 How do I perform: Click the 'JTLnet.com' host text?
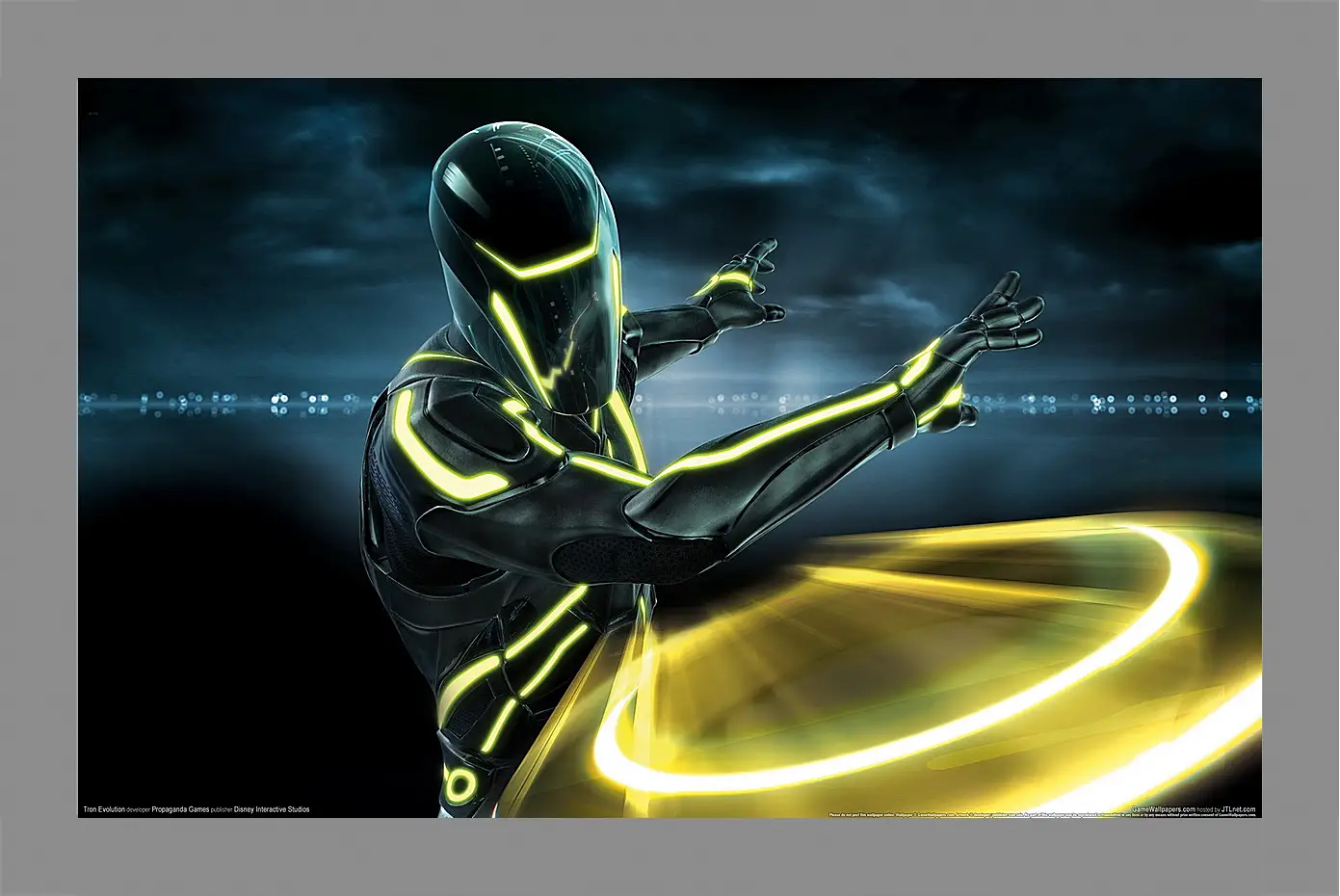[x=1238, y=810]
